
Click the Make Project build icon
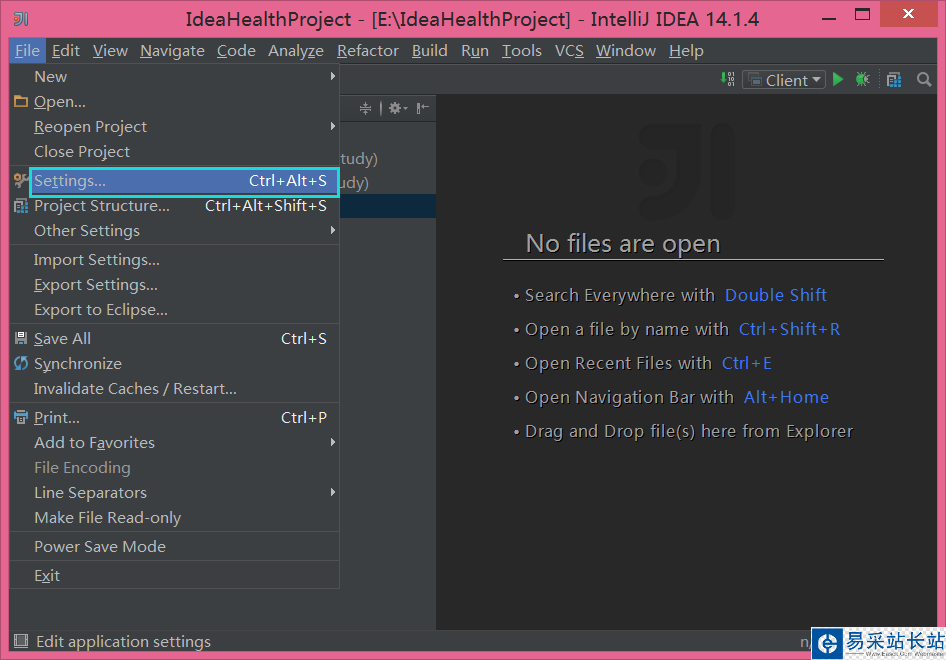pyautogui.click(x=728, y=80)
